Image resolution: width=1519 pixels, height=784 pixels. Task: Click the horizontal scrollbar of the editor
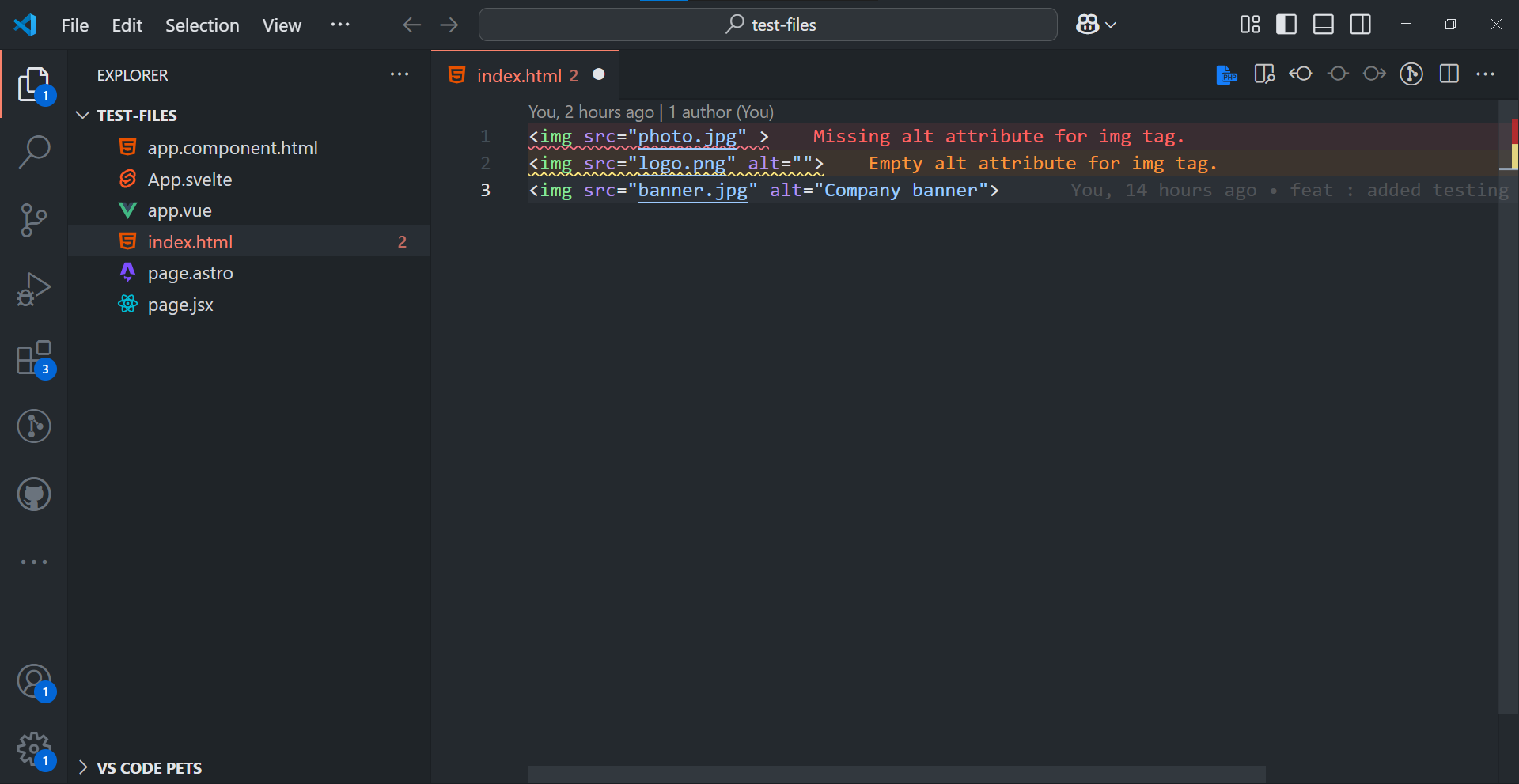coord(896,774)
